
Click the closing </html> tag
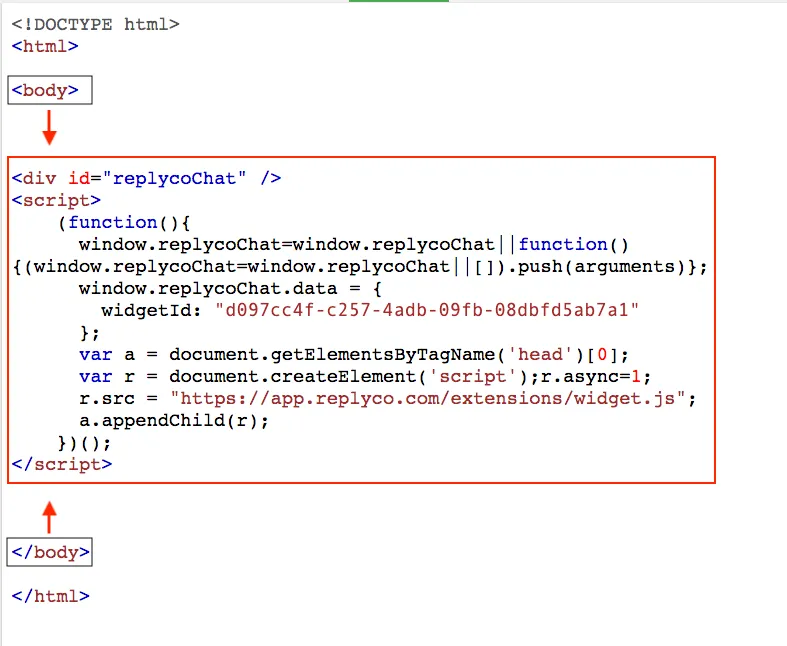51,596
